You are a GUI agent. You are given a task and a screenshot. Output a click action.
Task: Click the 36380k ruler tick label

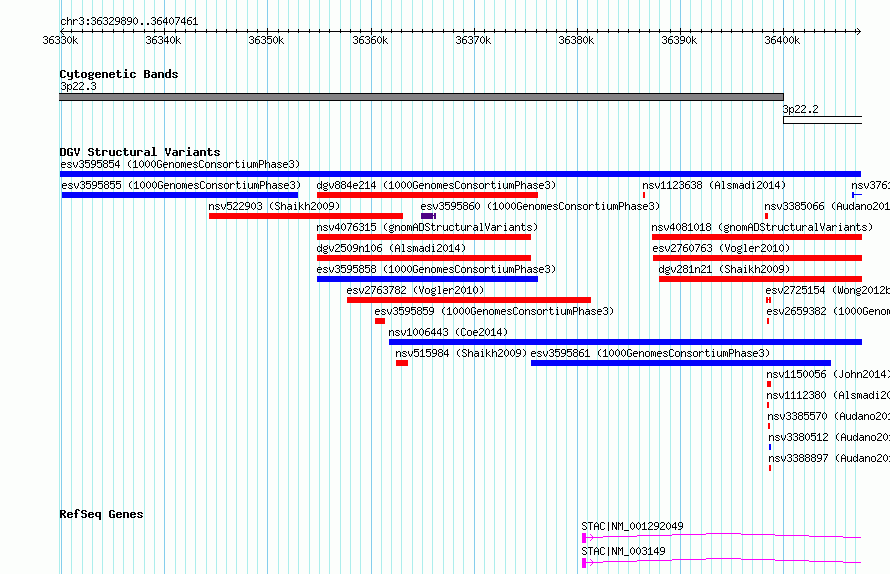pos(576,41)
